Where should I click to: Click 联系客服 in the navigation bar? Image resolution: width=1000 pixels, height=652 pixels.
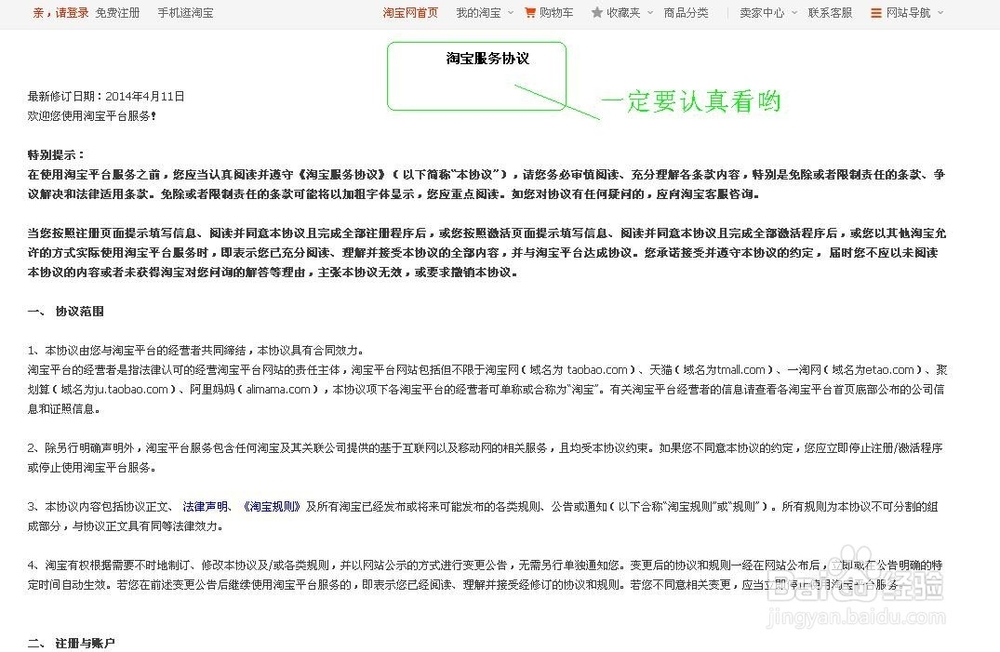click(x=831, y=12)
